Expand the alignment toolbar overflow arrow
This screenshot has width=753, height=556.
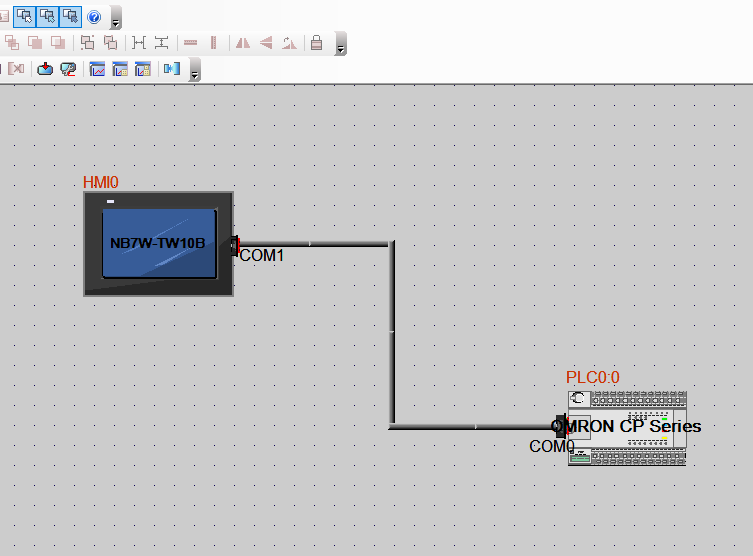(341, 47)
